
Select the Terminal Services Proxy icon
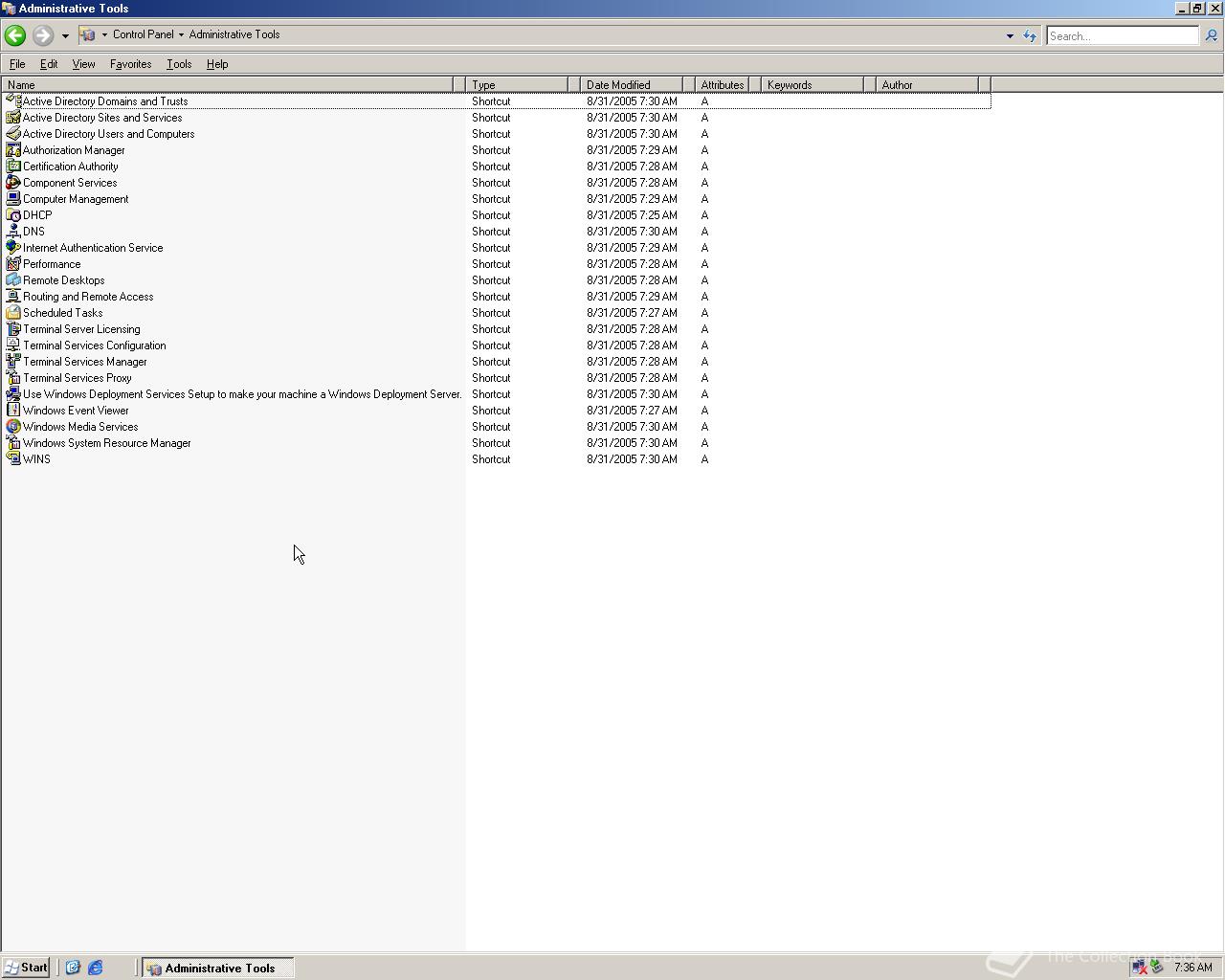point(13,378)
